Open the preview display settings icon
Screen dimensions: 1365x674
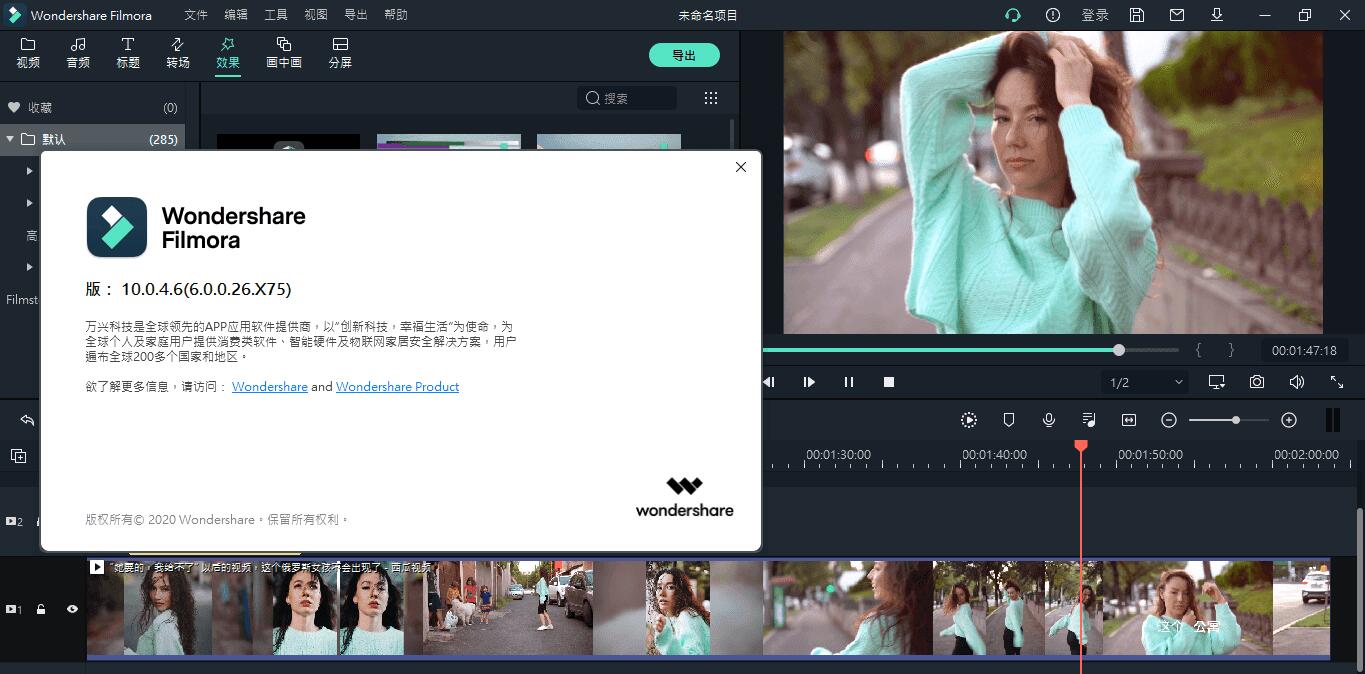pos(1217,382)
